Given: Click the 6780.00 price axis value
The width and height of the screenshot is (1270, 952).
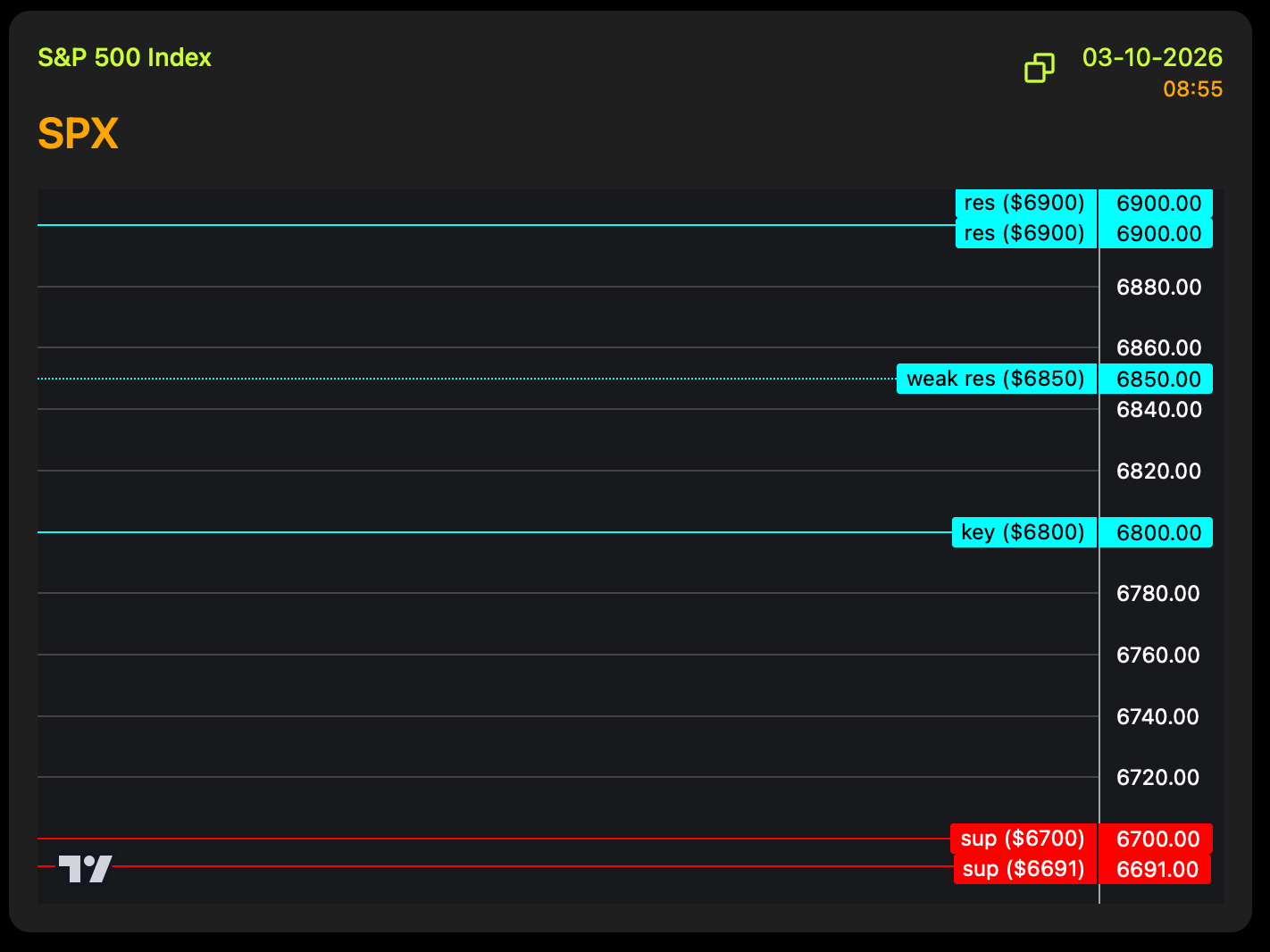Looking at the screenshot, I should point(1157,594).
